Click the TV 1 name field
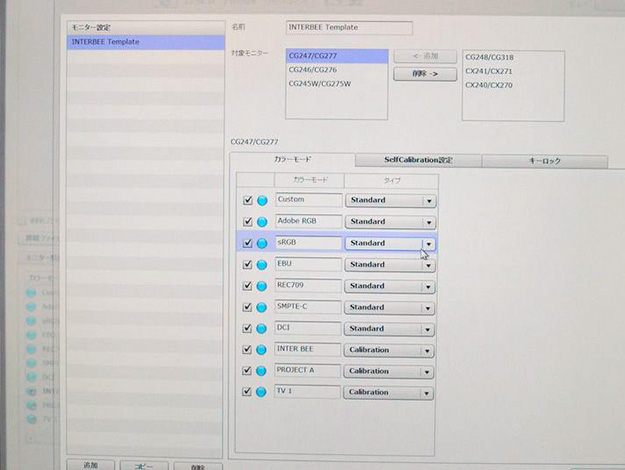Image resolution: width=625 pixels, height=470 pixels. point(307,391)
